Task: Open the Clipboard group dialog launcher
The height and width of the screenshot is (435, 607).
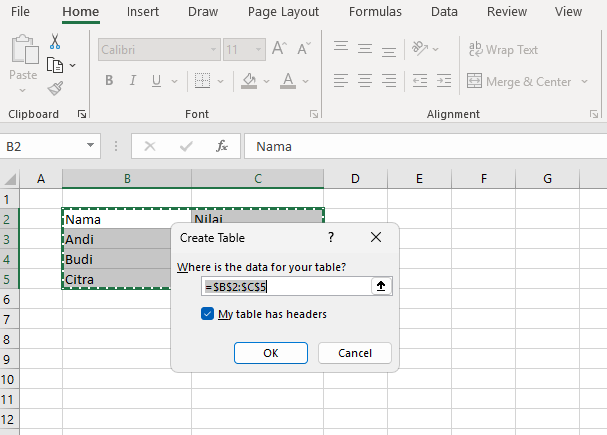Action: click(82, 115)
